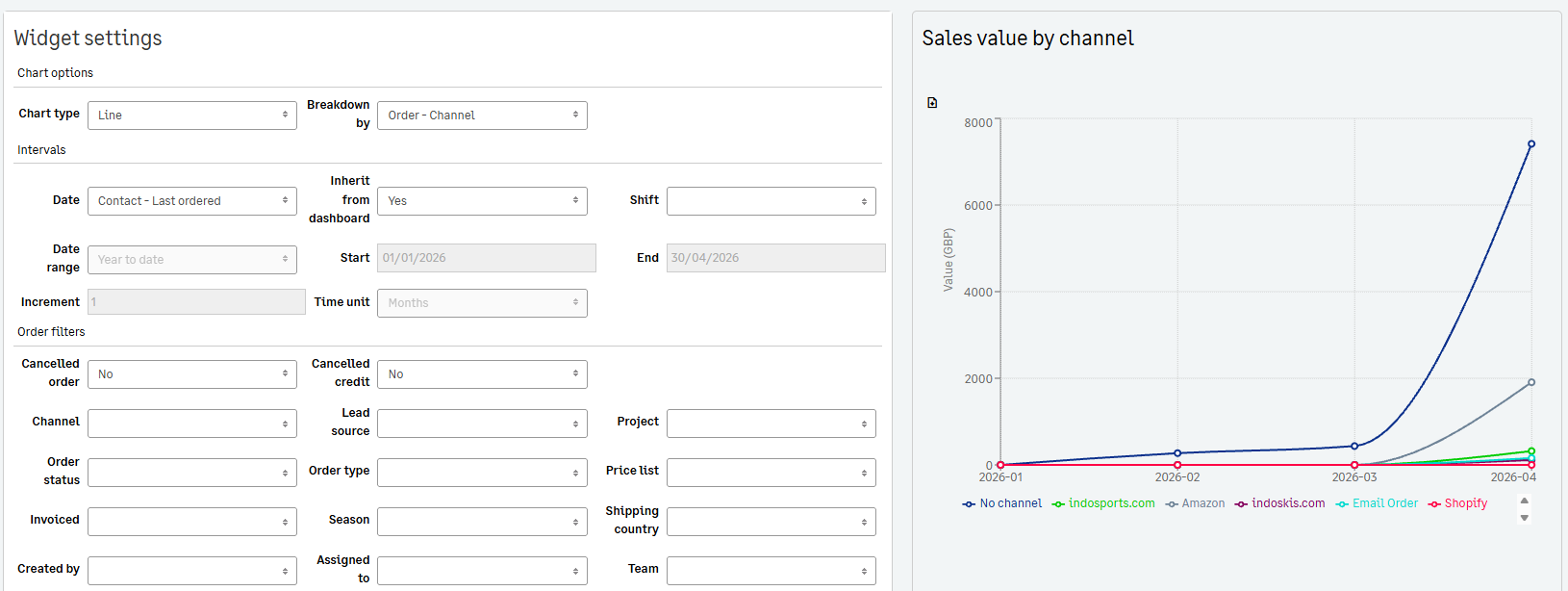
Task: Click the legend scroll up arrow
Action: [1524, 501]
